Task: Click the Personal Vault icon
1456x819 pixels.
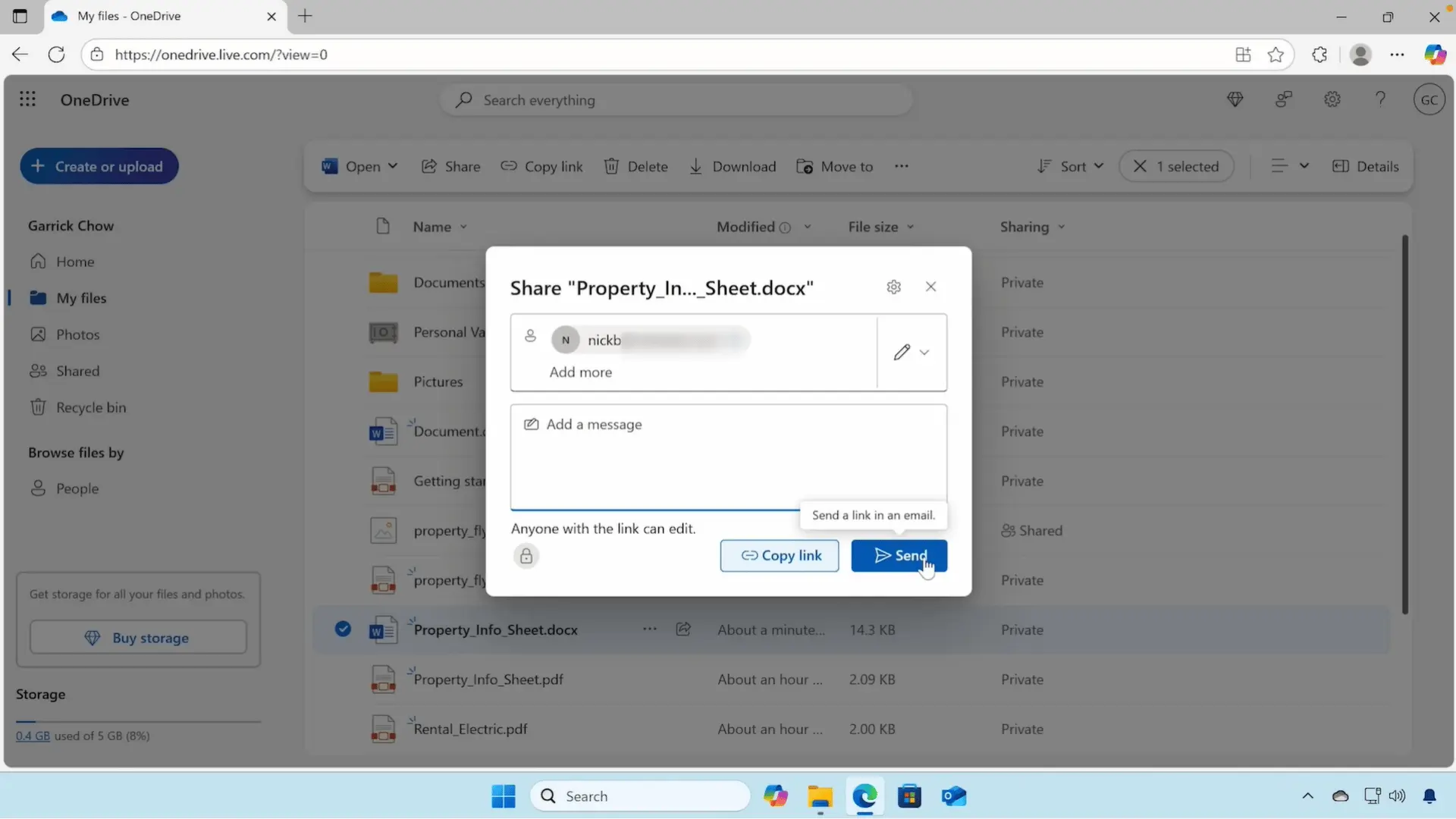Action: coord(383,332)
